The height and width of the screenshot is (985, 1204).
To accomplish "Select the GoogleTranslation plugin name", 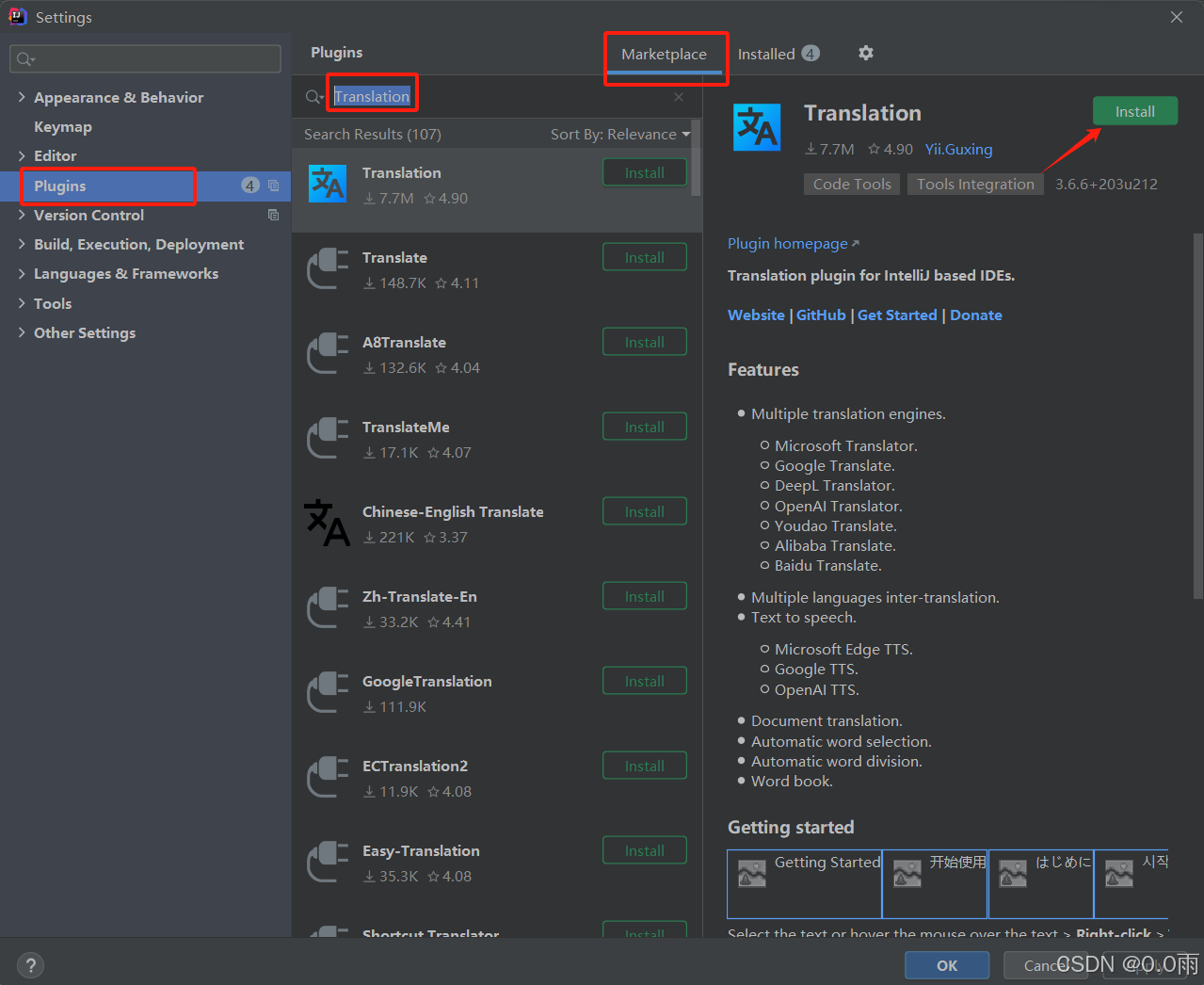I will click(x=427, y=681).
